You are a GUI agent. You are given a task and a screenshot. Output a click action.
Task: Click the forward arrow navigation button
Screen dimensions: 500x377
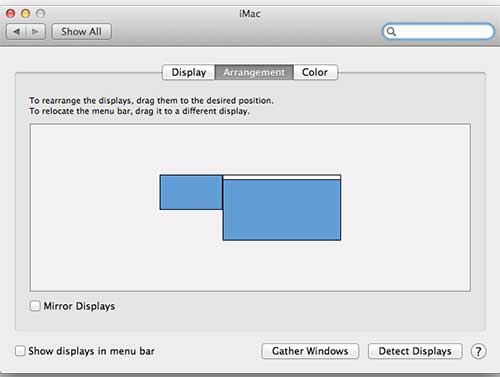35,32
